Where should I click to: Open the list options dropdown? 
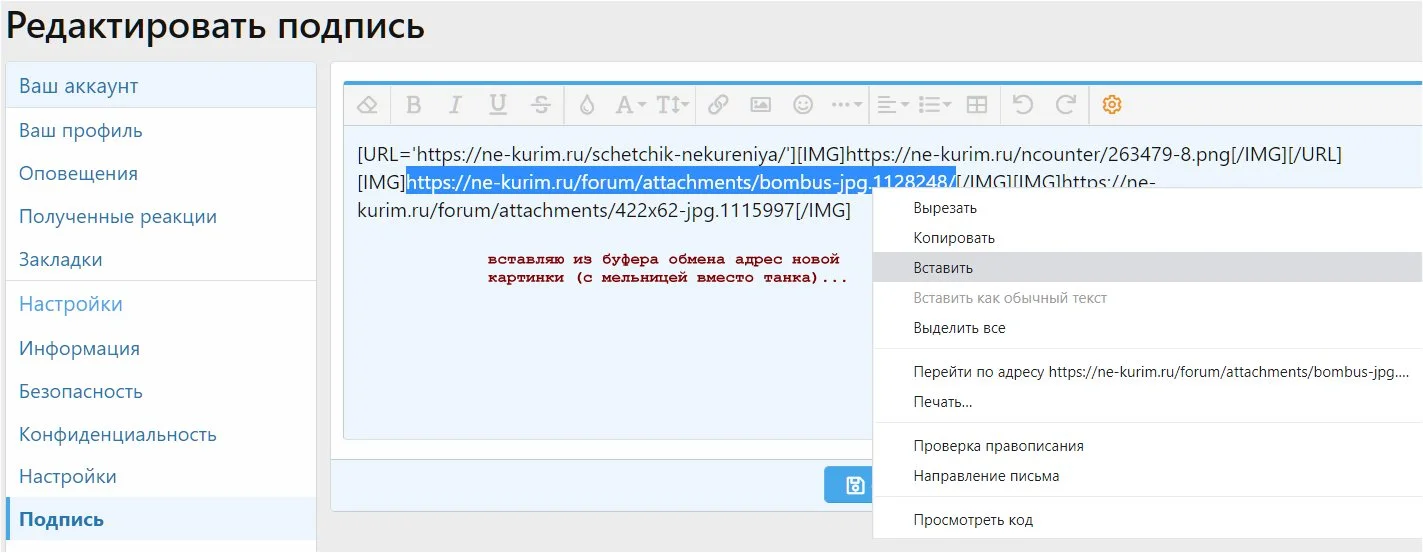[935, 104]
